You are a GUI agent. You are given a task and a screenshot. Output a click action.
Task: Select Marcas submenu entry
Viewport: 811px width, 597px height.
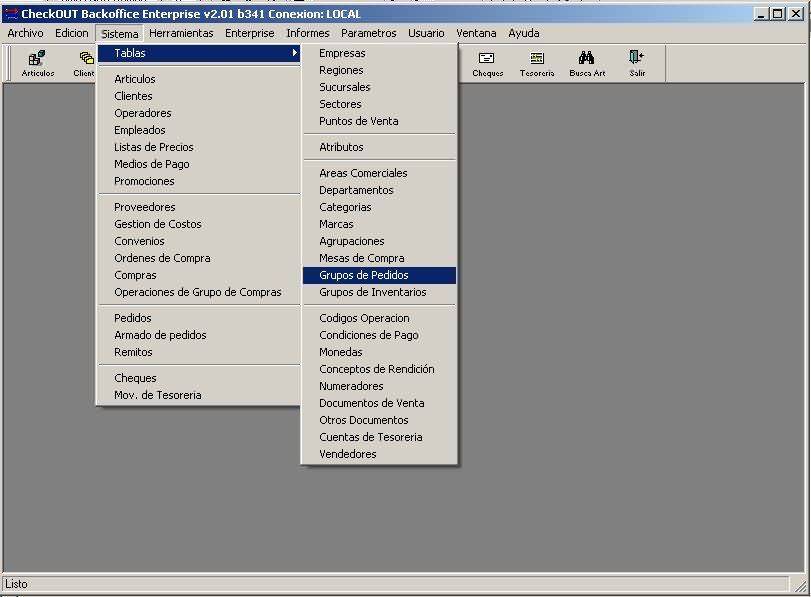tap(379, 224)
